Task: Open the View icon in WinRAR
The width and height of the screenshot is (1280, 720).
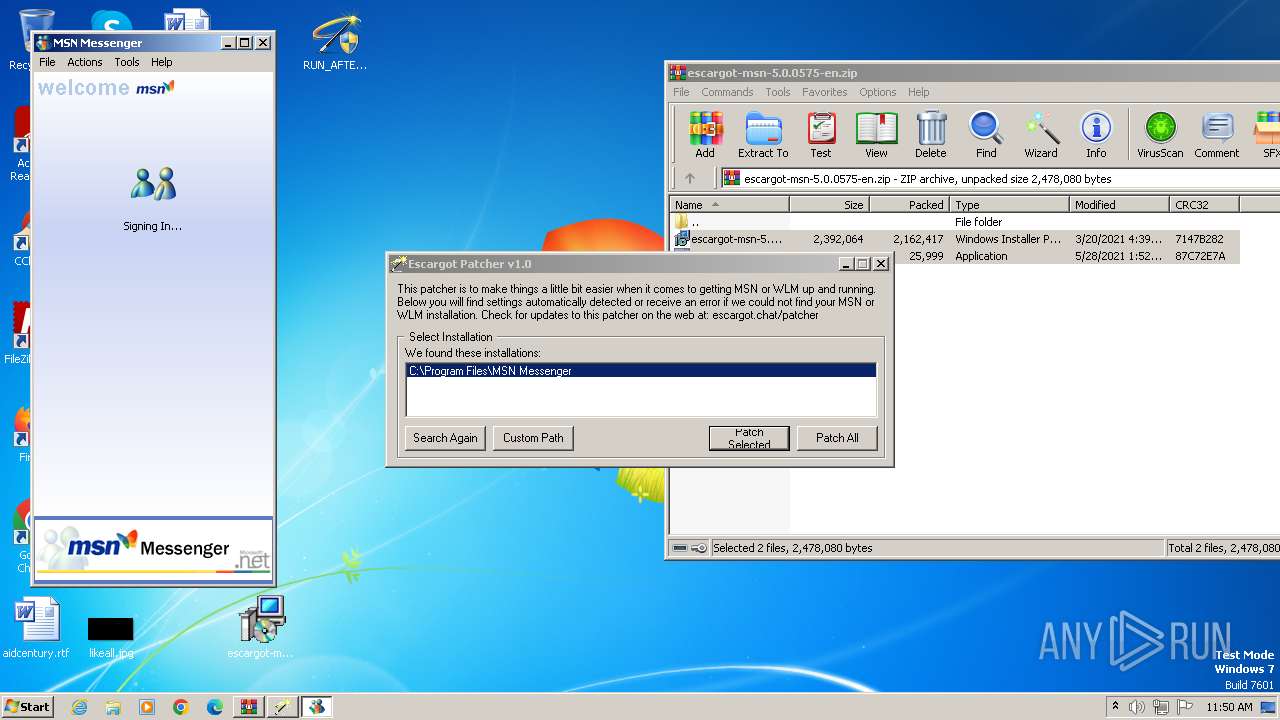Action: pyautogui.click(x=876, y=135)
